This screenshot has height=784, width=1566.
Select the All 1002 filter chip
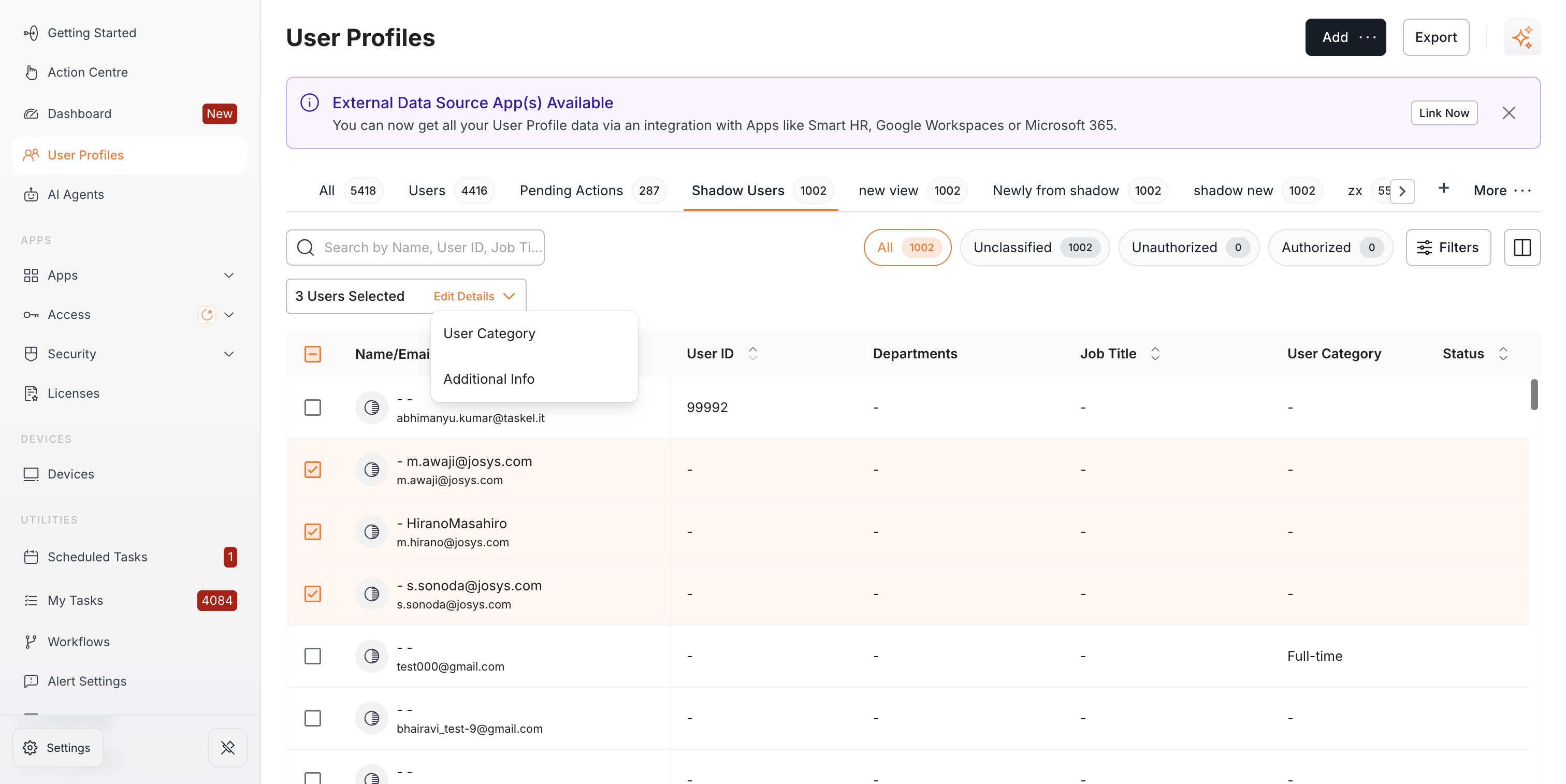pos(907,248)
